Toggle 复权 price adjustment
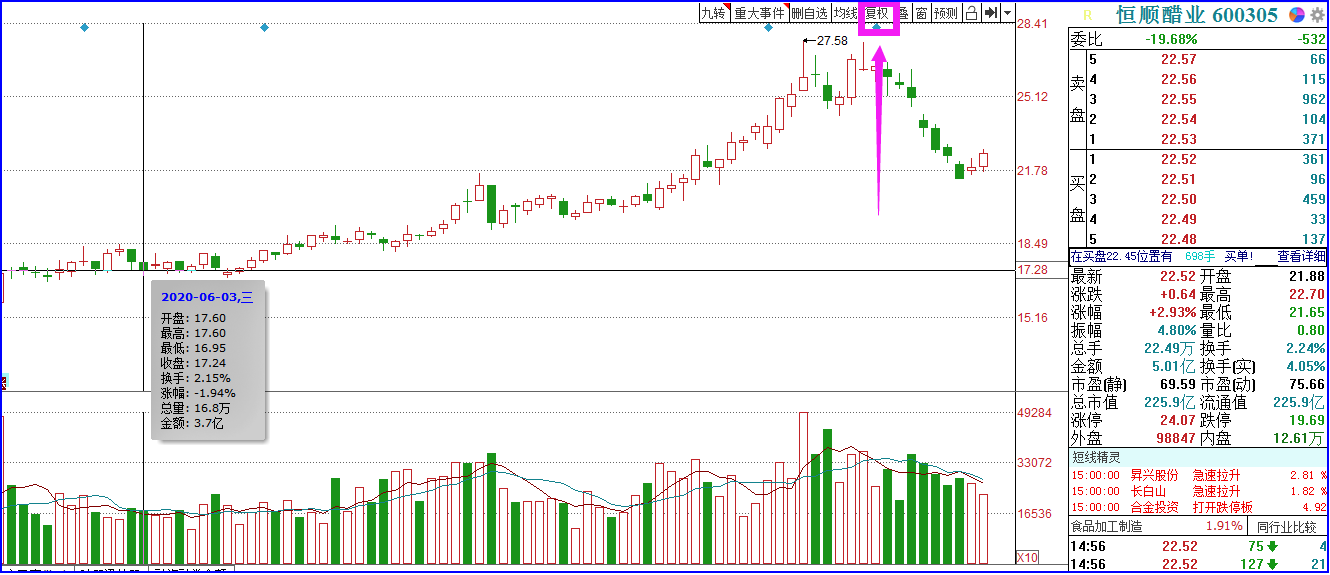 click(x=878, y=13)
